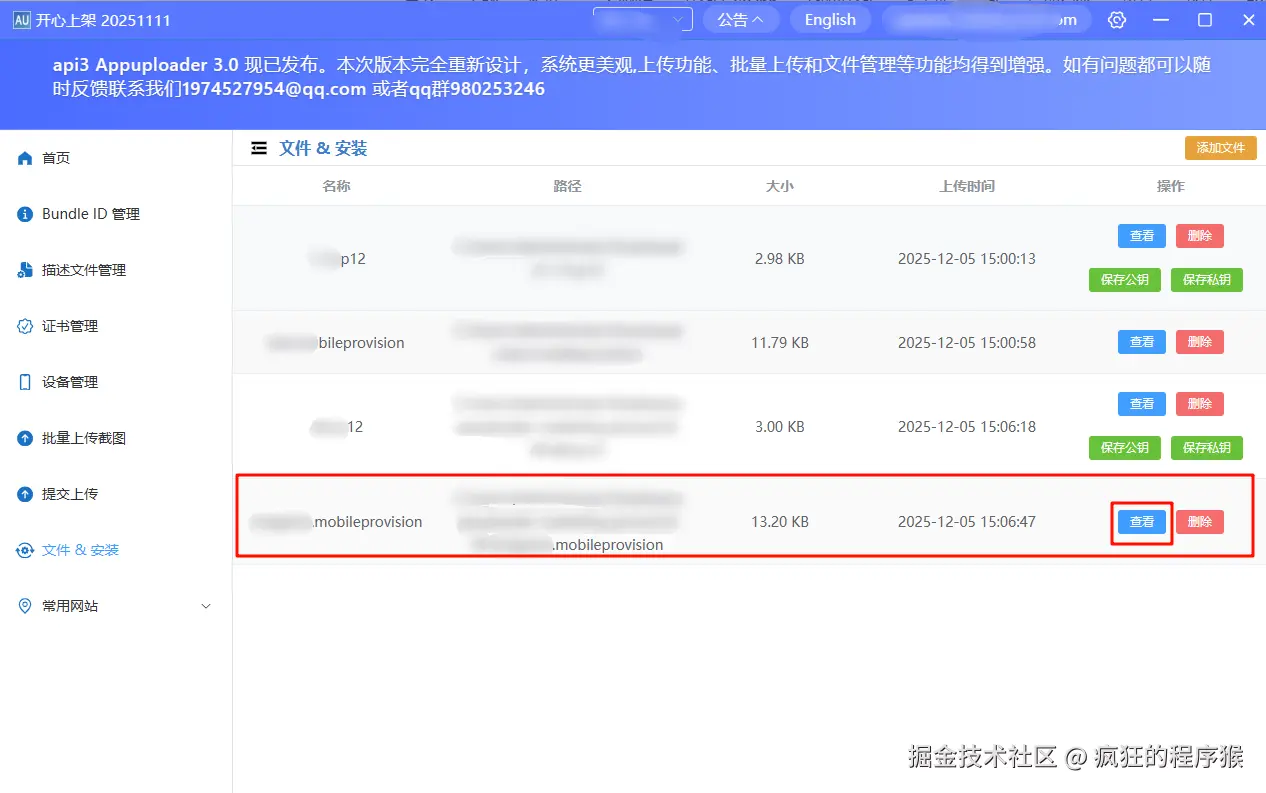Open the 公告 announcement dropdown

pyautogui.click(x=741, y=20)
